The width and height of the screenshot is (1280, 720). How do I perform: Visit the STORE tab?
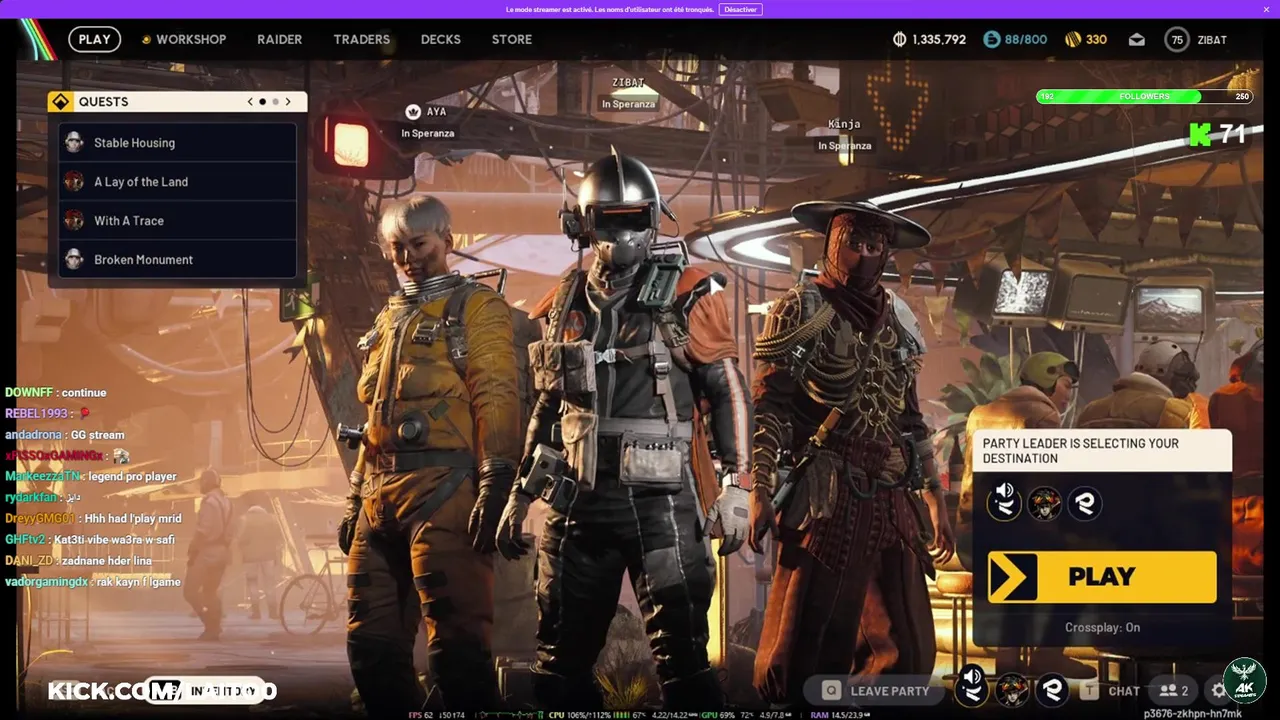[x=511, y=40]
